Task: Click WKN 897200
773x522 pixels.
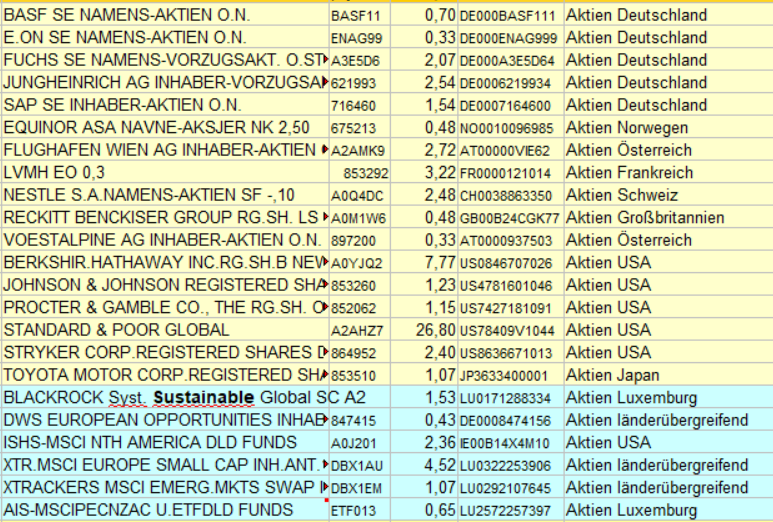Action: coord(360,240)
